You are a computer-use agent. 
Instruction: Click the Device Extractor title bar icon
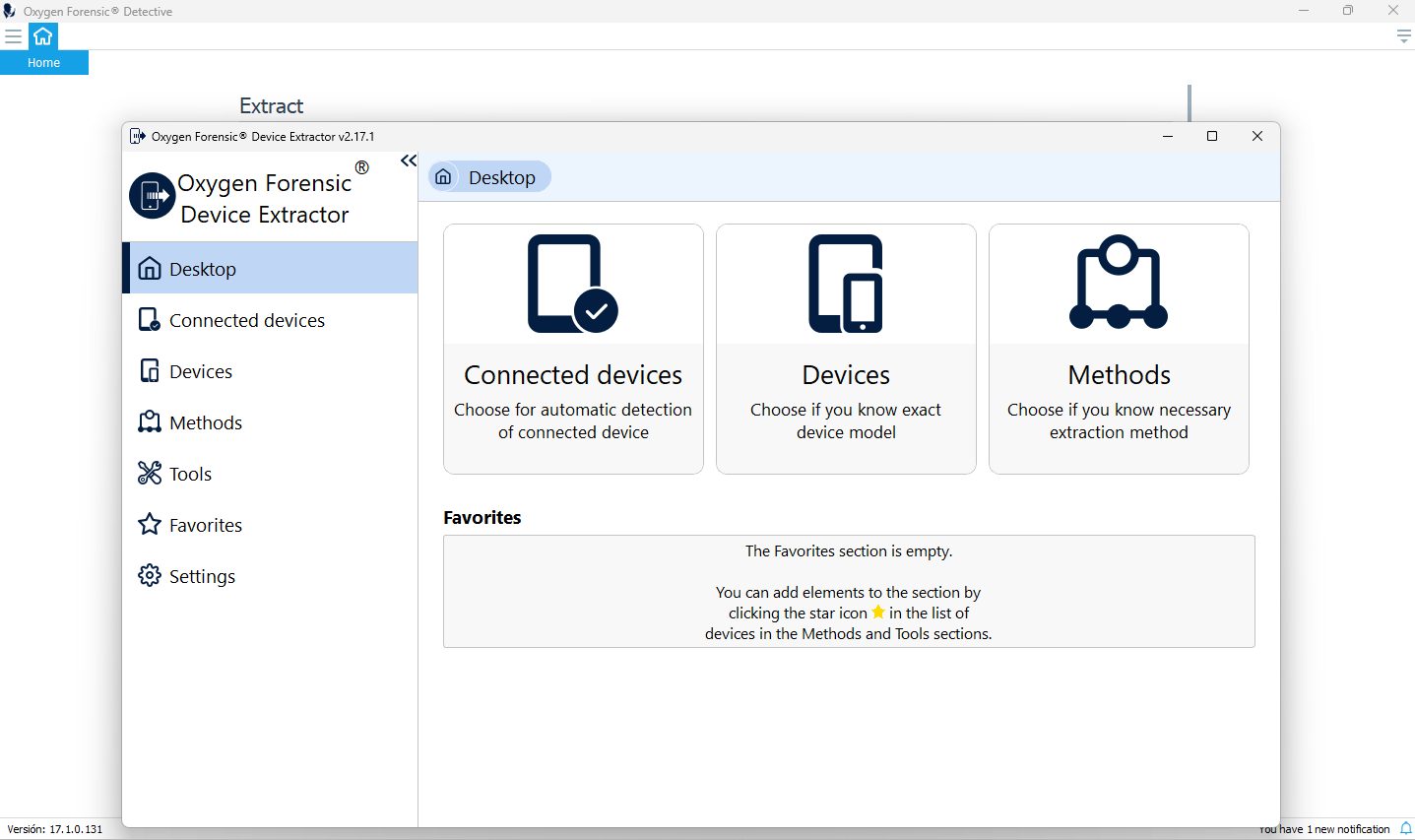point(138,136)
